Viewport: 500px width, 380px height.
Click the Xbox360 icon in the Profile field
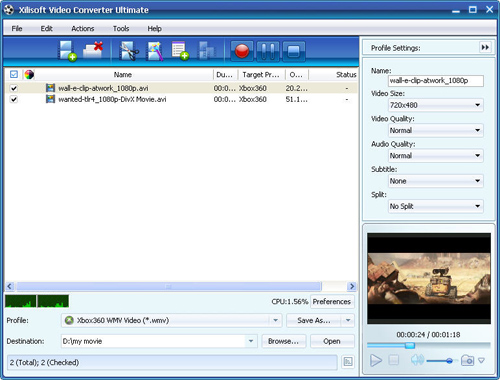(x=69, y=320)
